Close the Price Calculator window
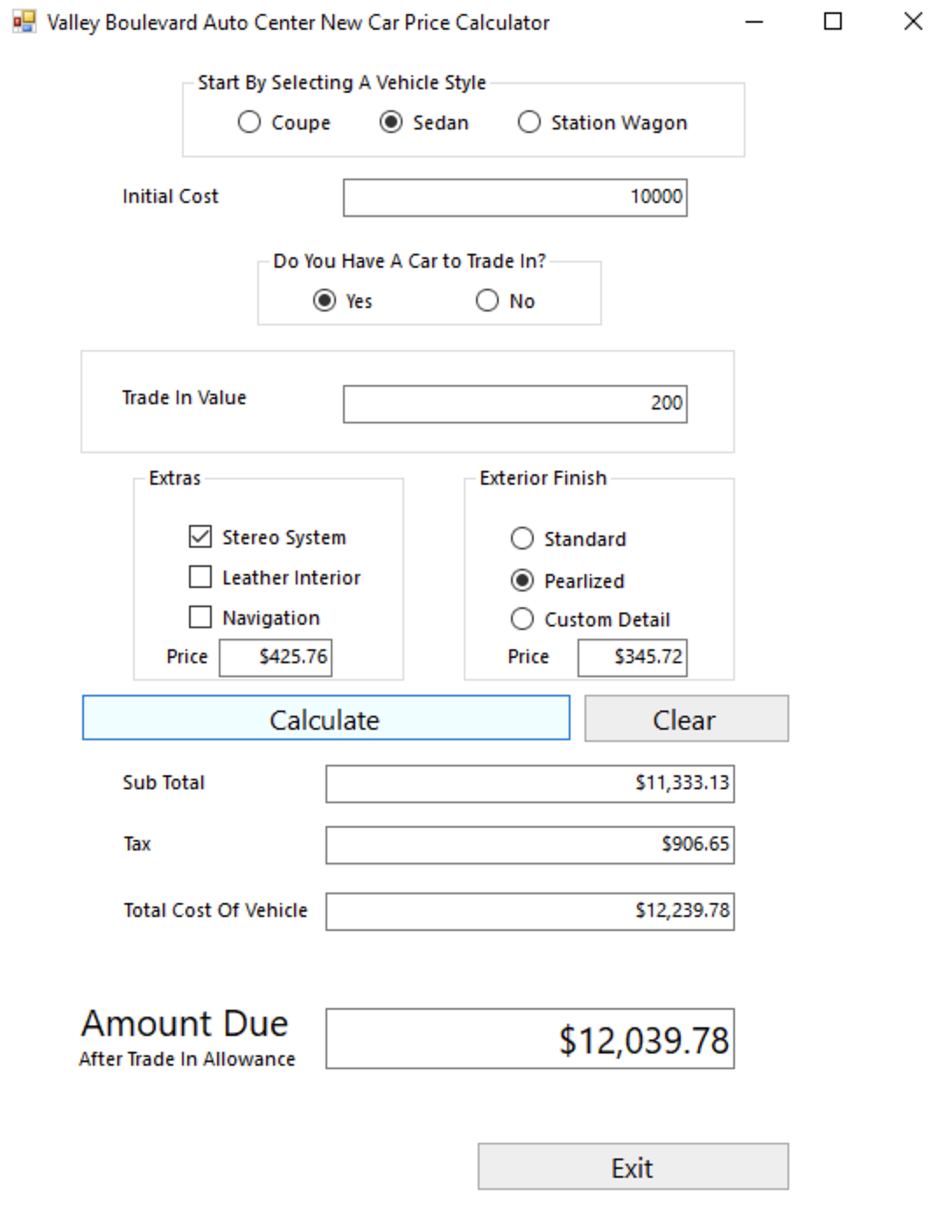The height and width of the screenshot is (1232, 952). (913, 22)
